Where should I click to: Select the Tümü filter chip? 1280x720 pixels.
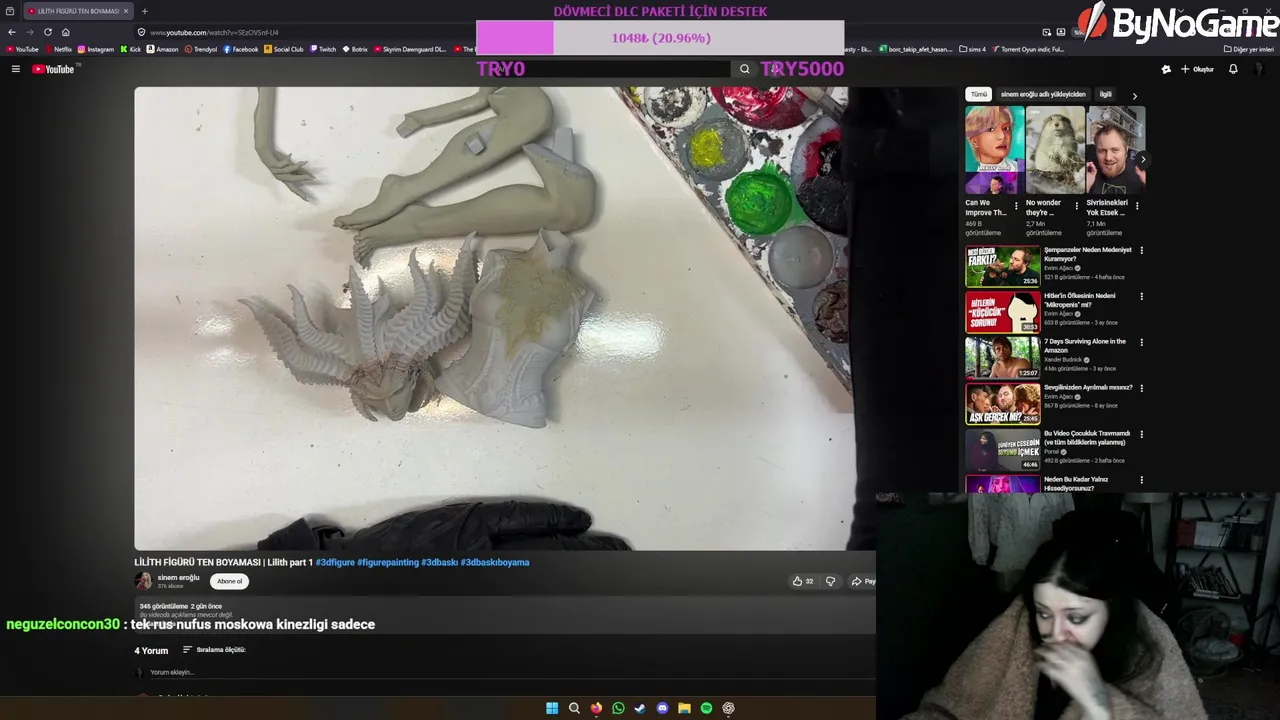[x=979, y=94]
